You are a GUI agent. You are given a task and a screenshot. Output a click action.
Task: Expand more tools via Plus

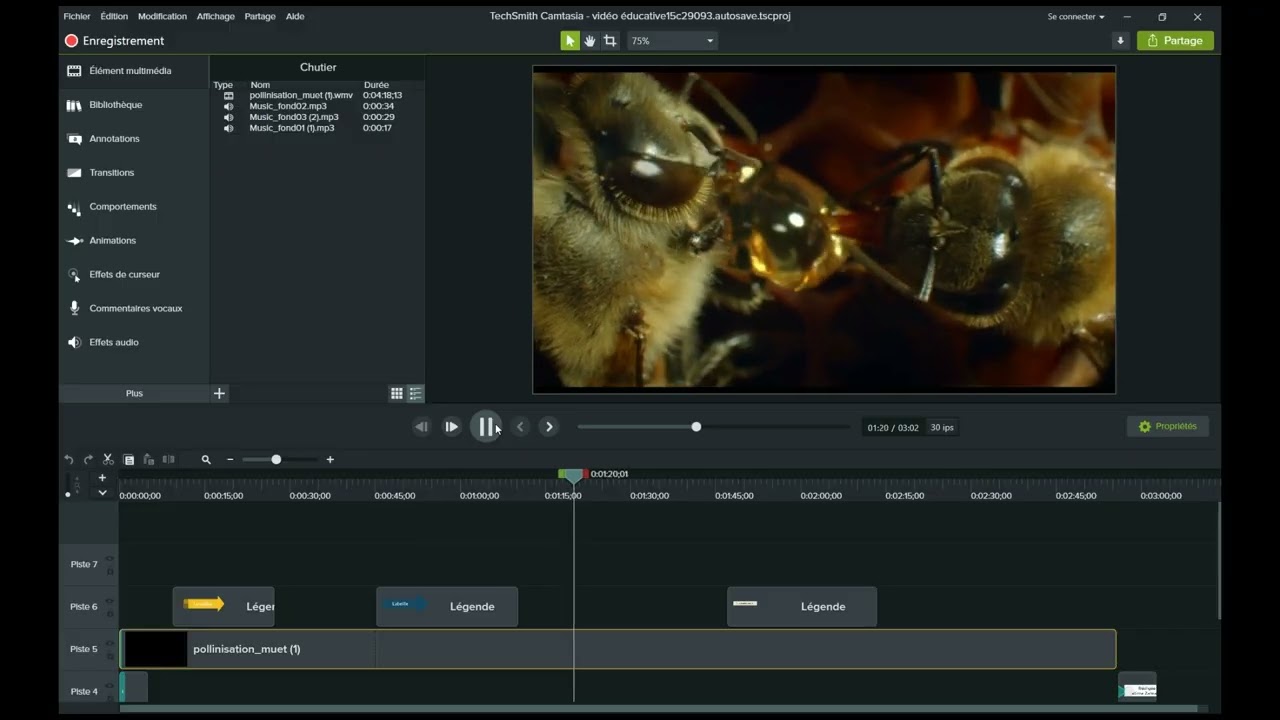click(134, 394)
